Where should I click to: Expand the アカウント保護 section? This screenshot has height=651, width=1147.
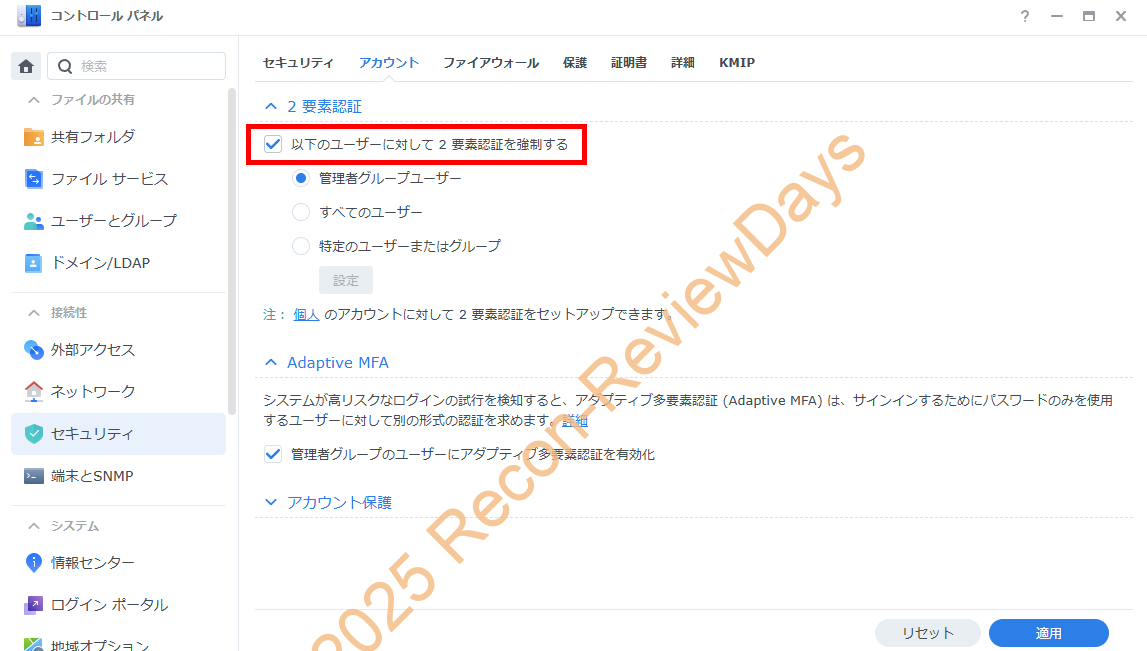tap(271, 502)
